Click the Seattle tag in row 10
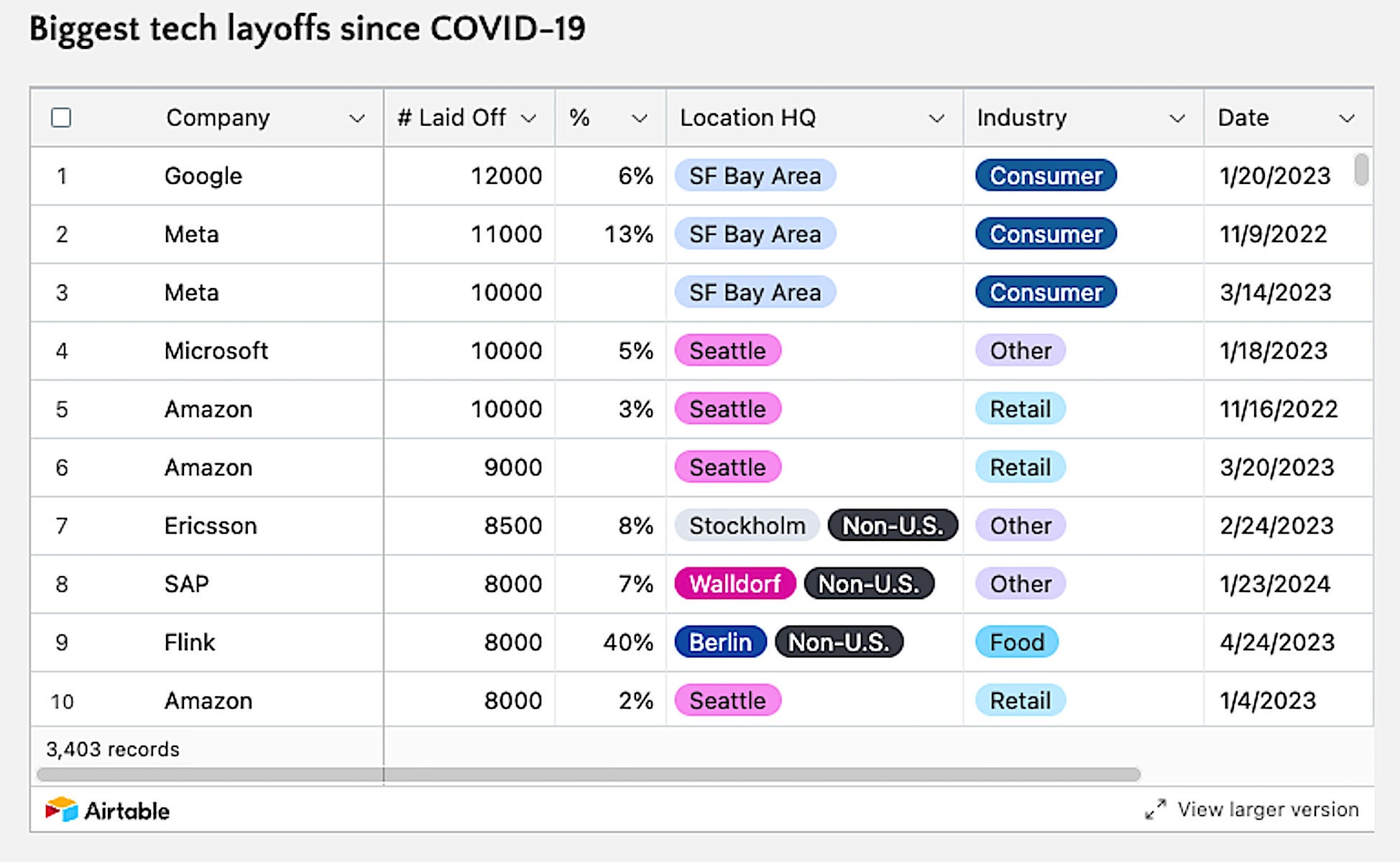The height and width of the screenshot is (862, 1400). (x=727, y=700)
